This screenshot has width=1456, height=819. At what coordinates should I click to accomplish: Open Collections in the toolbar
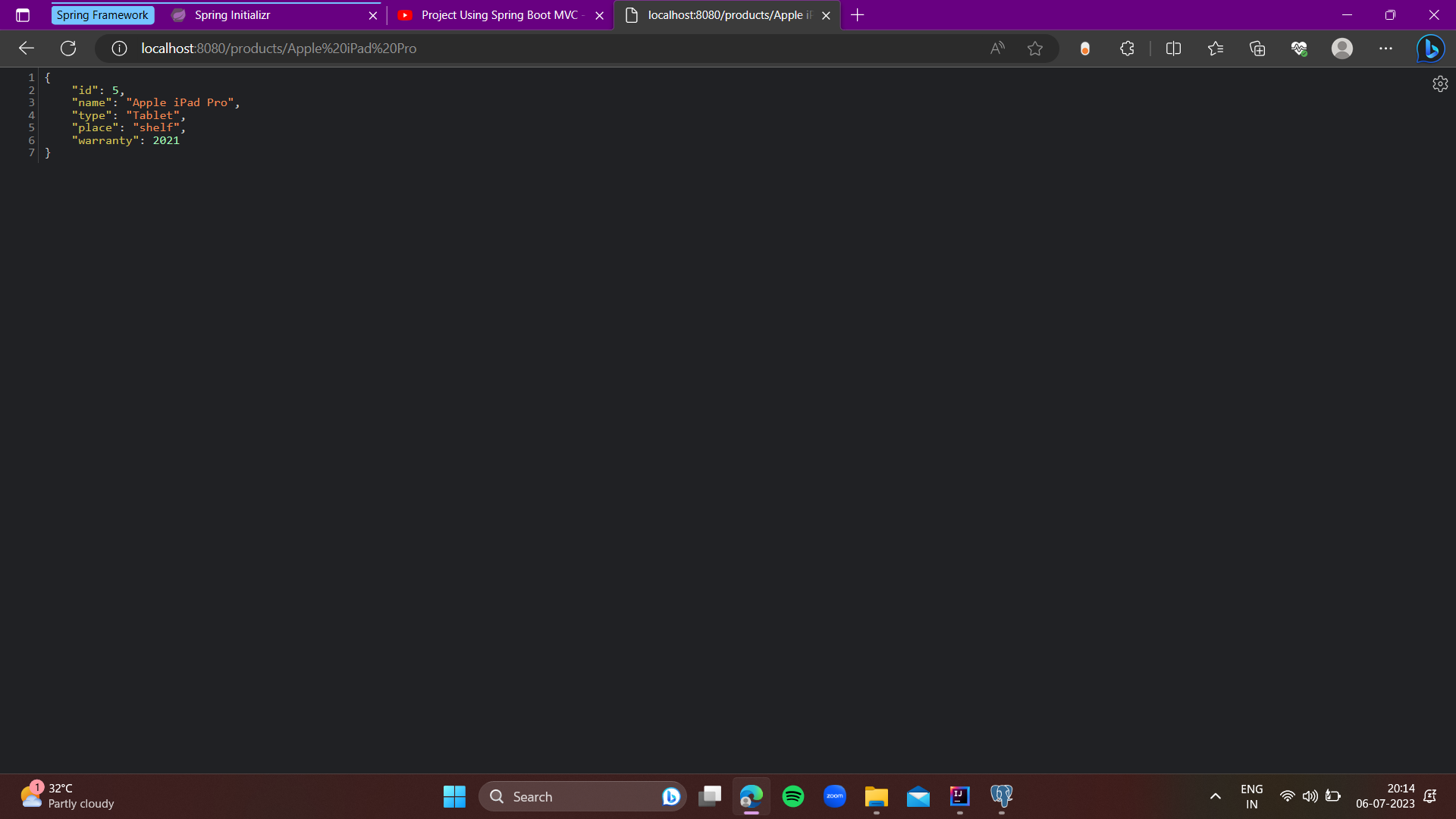(x=1257, y=48)
